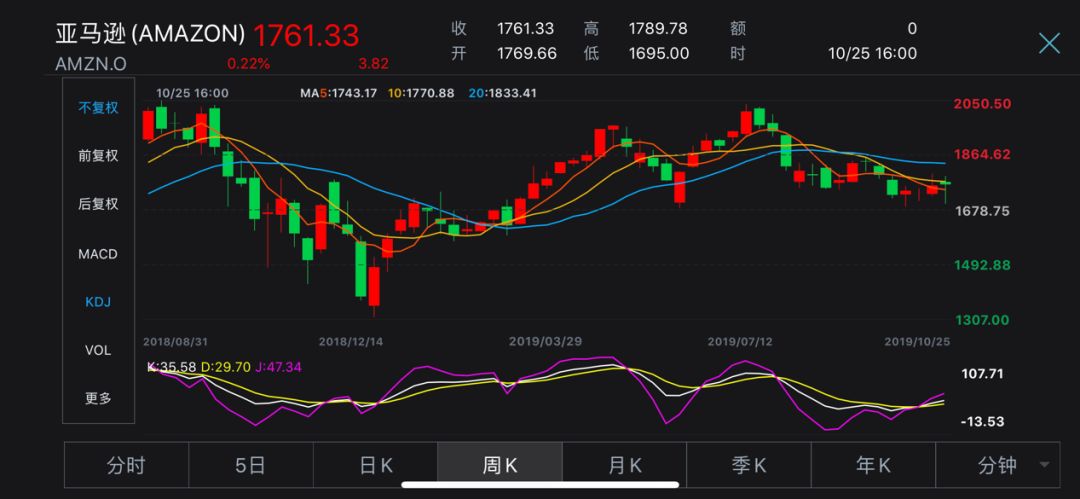Switch to 5日 tab
This screenshot has height=499, width=1080.
tap(251, 465)
